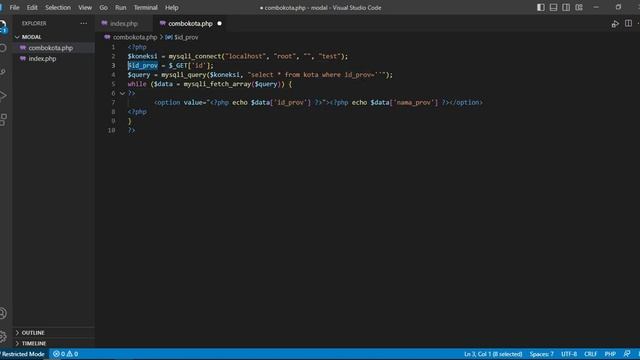640x360 pixels.
Task: Open notifications feedback icon in status bar
Action: point(627,354)
